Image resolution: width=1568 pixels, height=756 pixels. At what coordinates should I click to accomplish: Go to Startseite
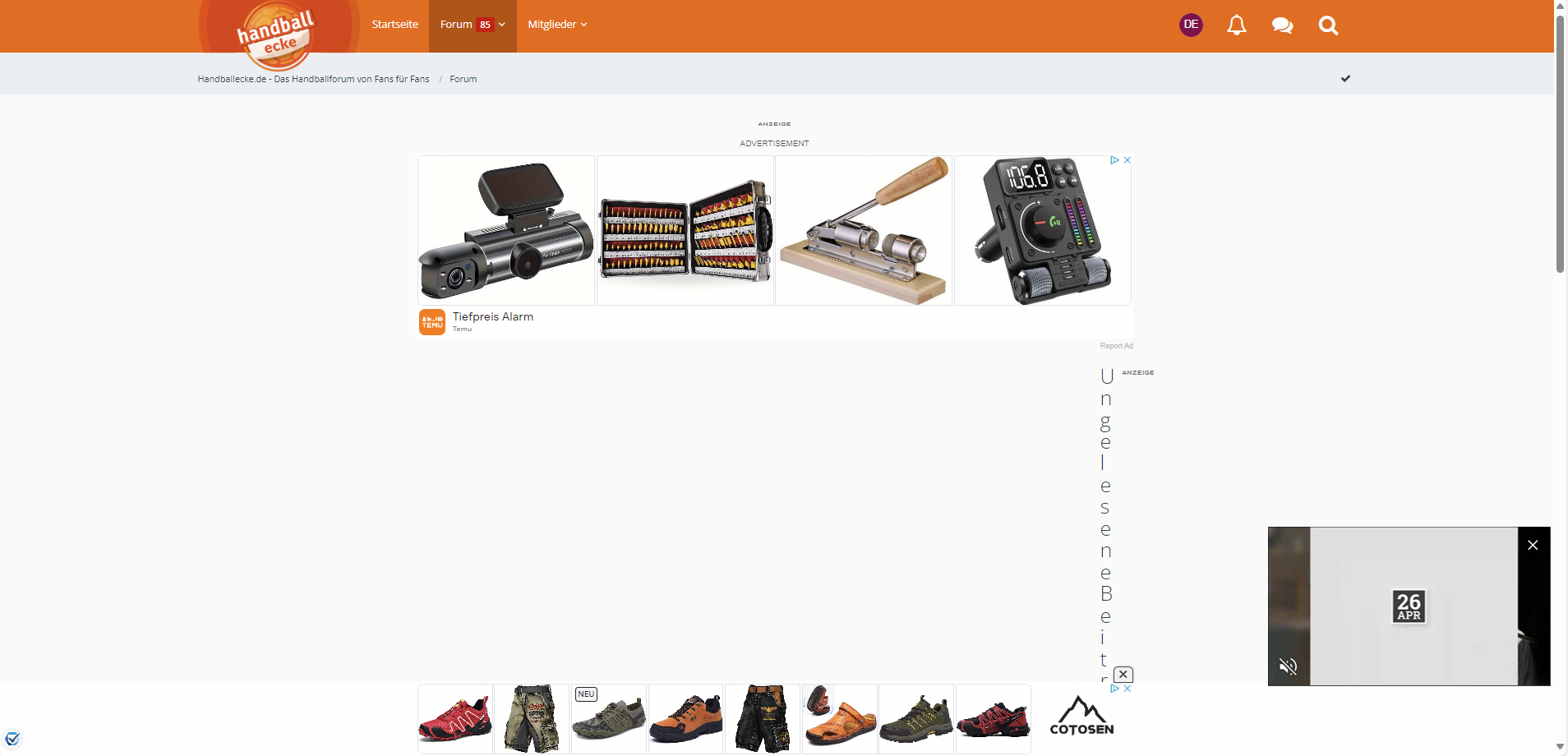pos(394,25)
